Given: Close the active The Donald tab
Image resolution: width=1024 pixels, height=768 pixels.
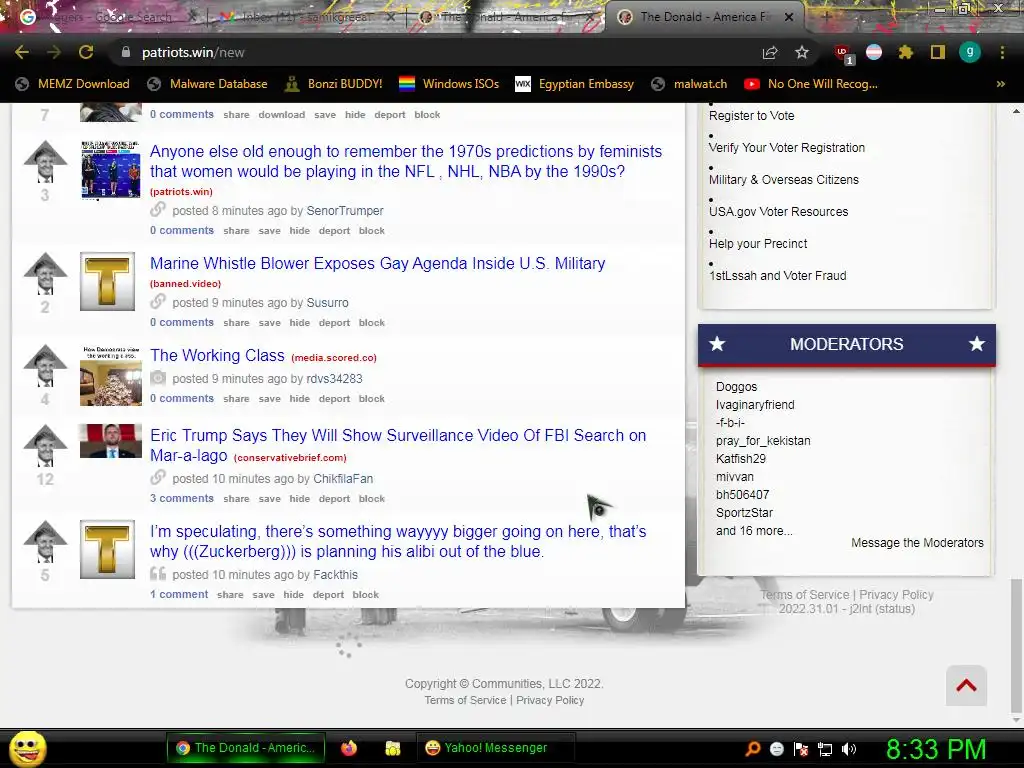Looking at the screenshot, I should (x=789, y=17).
